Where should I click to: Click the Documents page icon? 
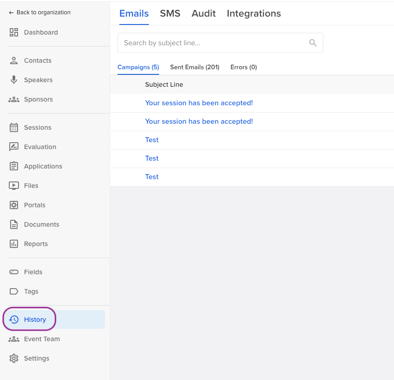pyautogui.click(x=14, y=224)
